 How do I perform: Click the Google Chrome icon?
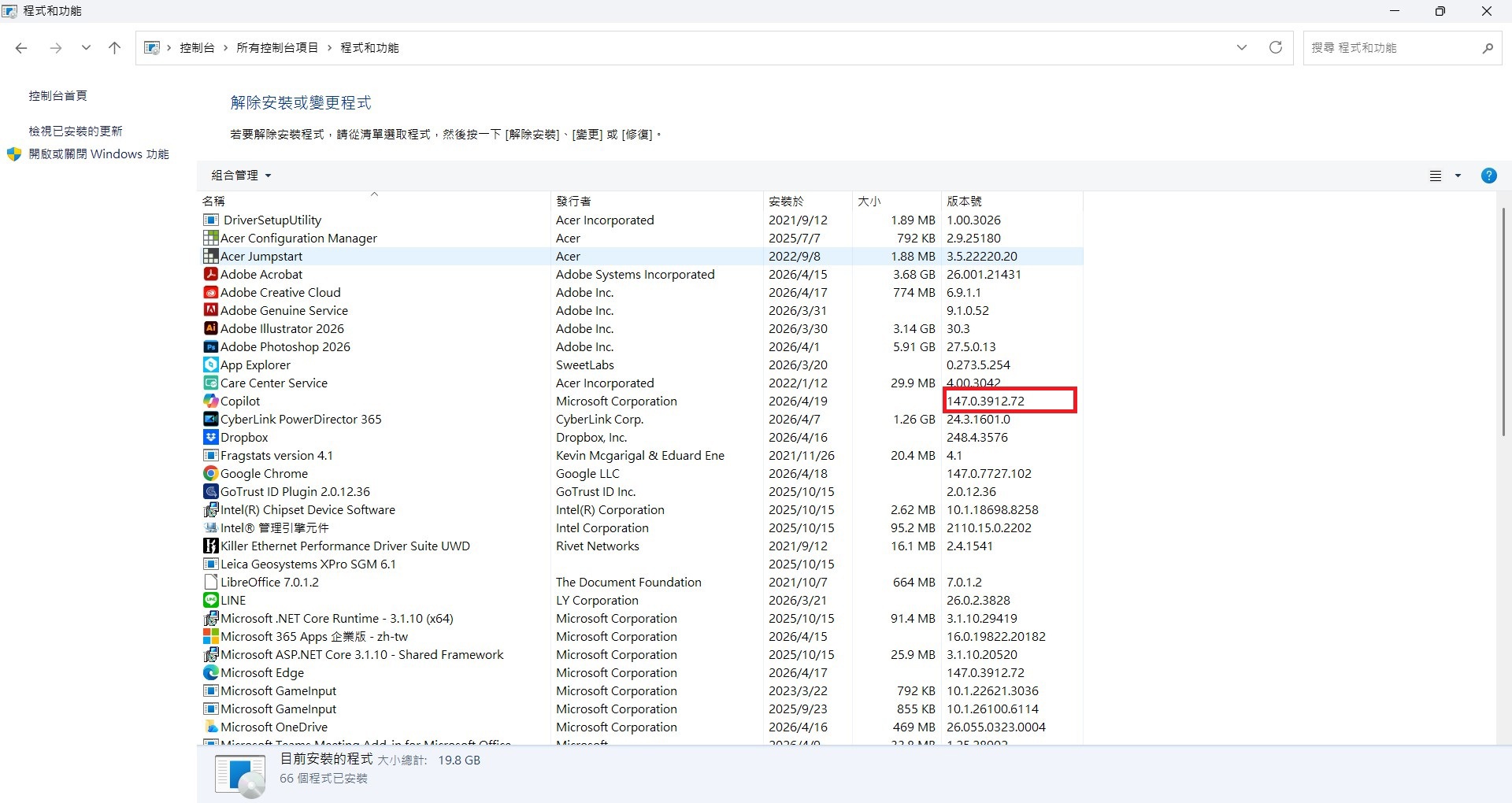210,473
